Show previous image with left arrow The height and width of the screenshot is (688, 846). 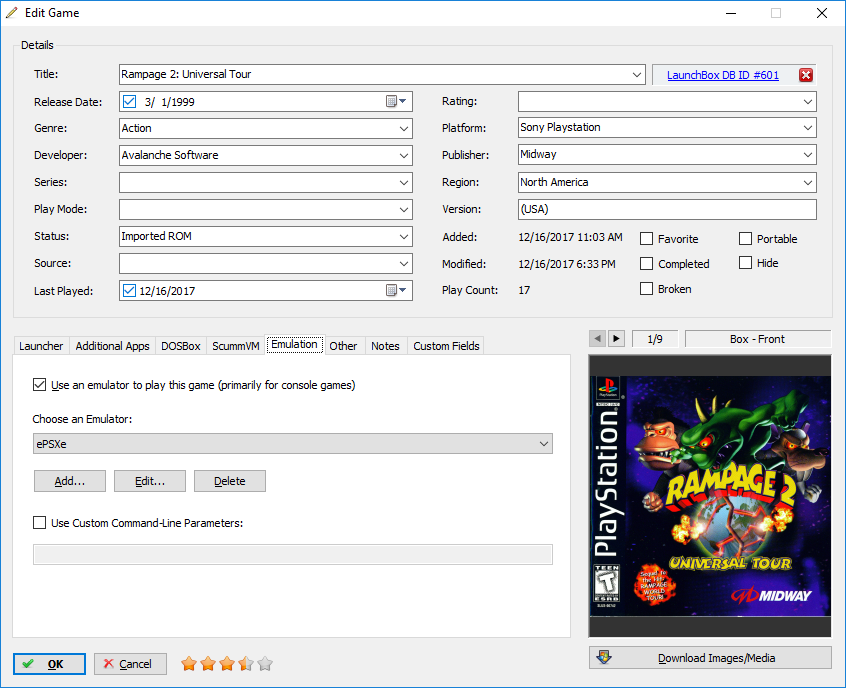click(597, 339)
